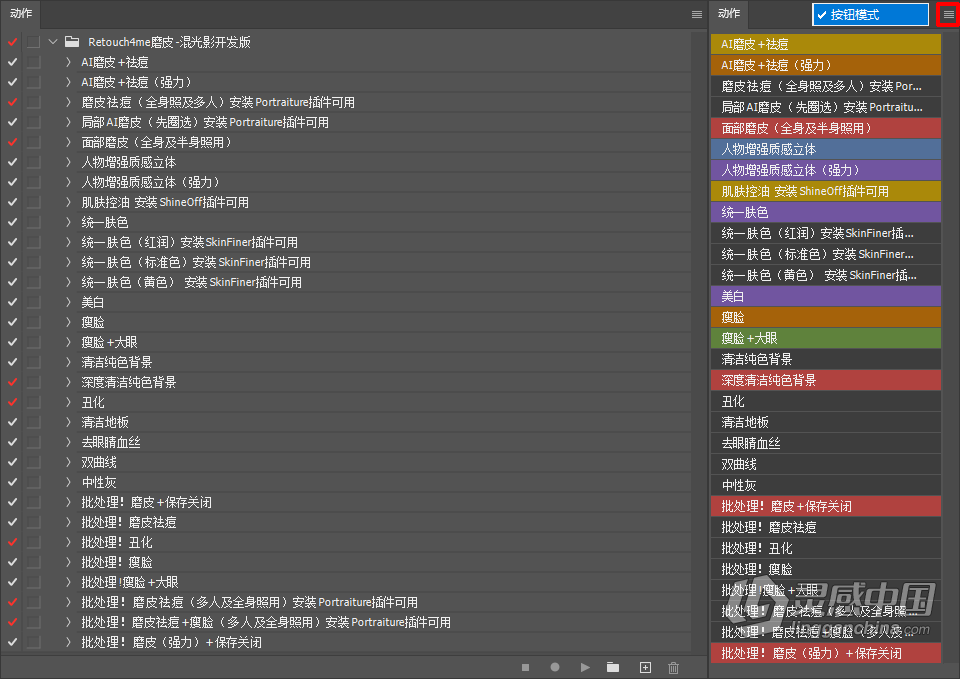Click the Retouch4me set folder icon
Image resolution: width=960 pixels, height=679 pixels.
pyautogui.click(x=72, y=42)
